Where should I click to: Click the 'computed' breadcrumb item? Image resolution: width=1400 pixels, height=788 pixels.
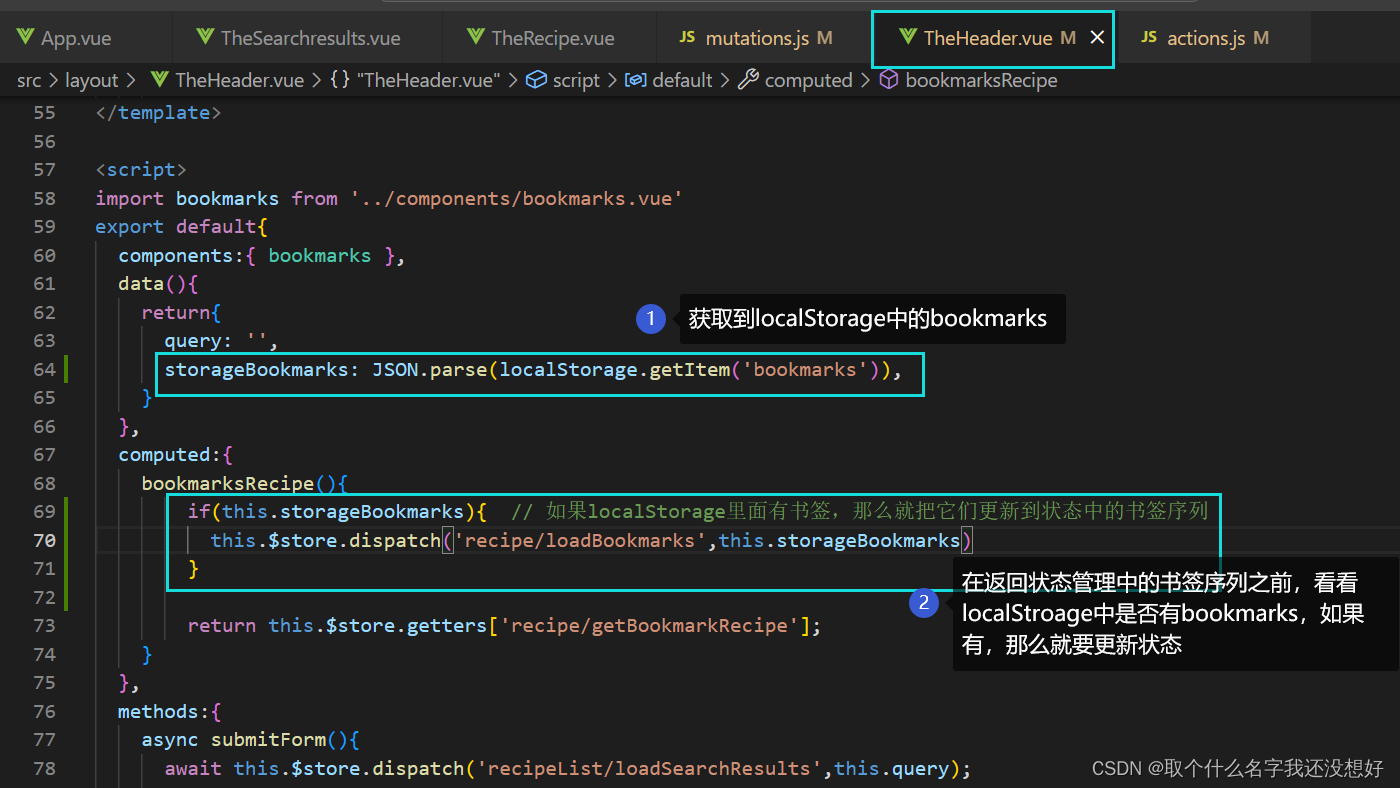808,80
